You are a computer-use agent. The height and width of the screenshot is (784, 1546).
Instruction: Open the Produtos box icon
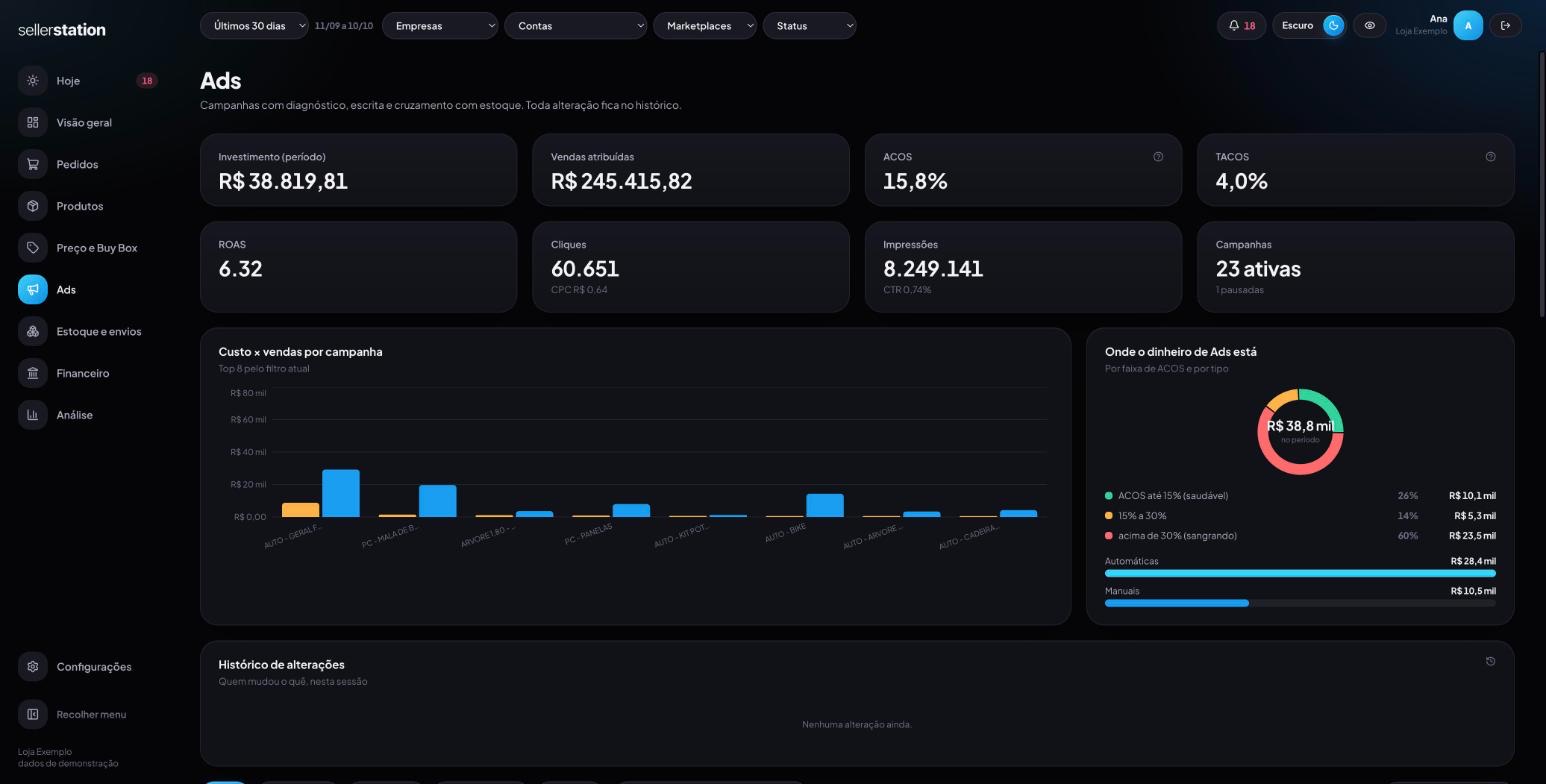(x=33, y=206)
